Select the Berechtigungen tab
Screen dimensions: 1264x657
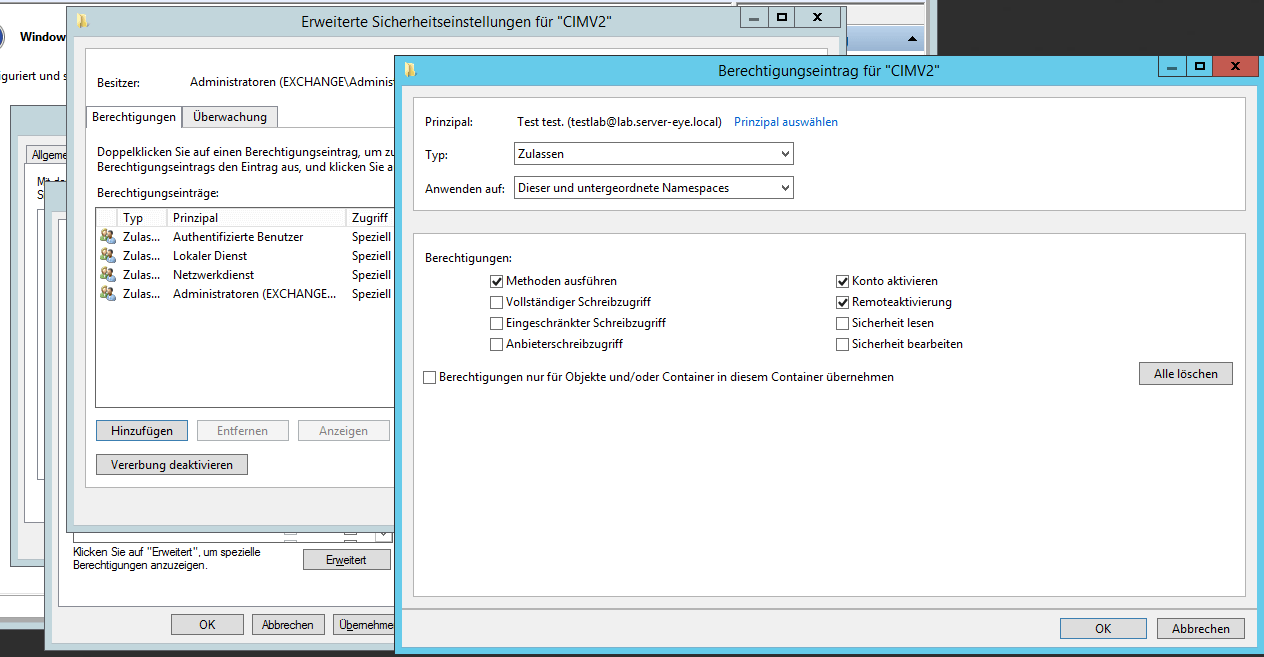(x=132, y=117)
